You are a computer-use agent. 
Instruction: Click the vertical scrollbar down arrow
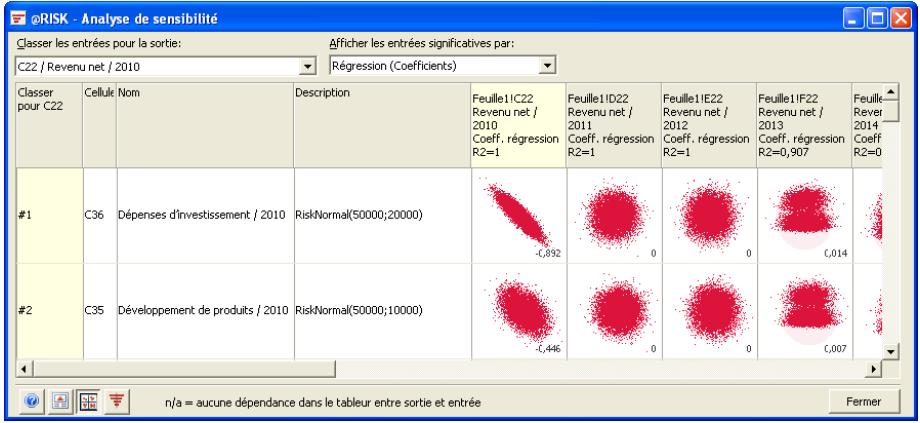click(891, 351)
